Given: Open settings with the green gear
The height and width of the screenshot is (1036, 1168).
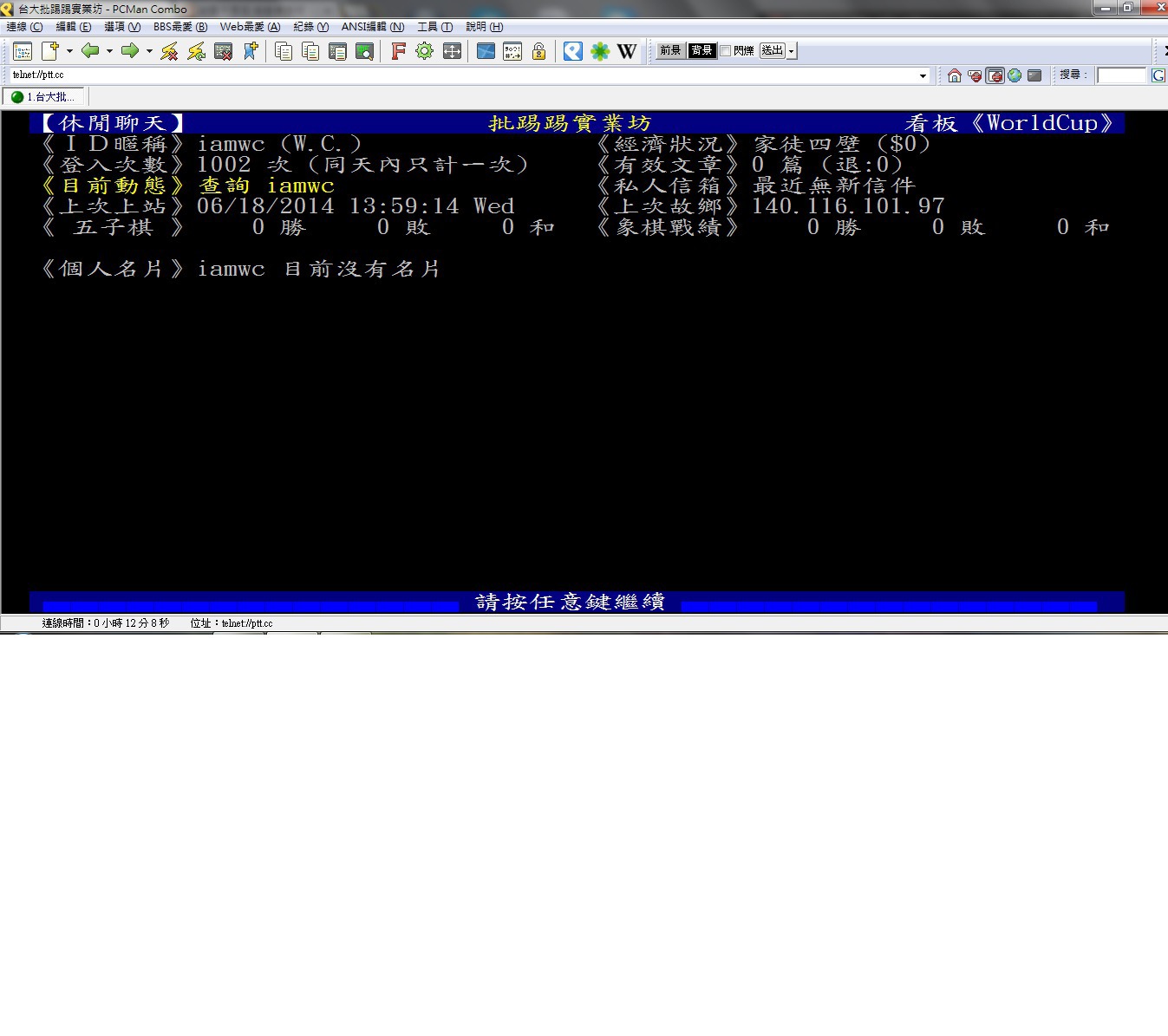Looking at the screenshot, I should point(424,51).
